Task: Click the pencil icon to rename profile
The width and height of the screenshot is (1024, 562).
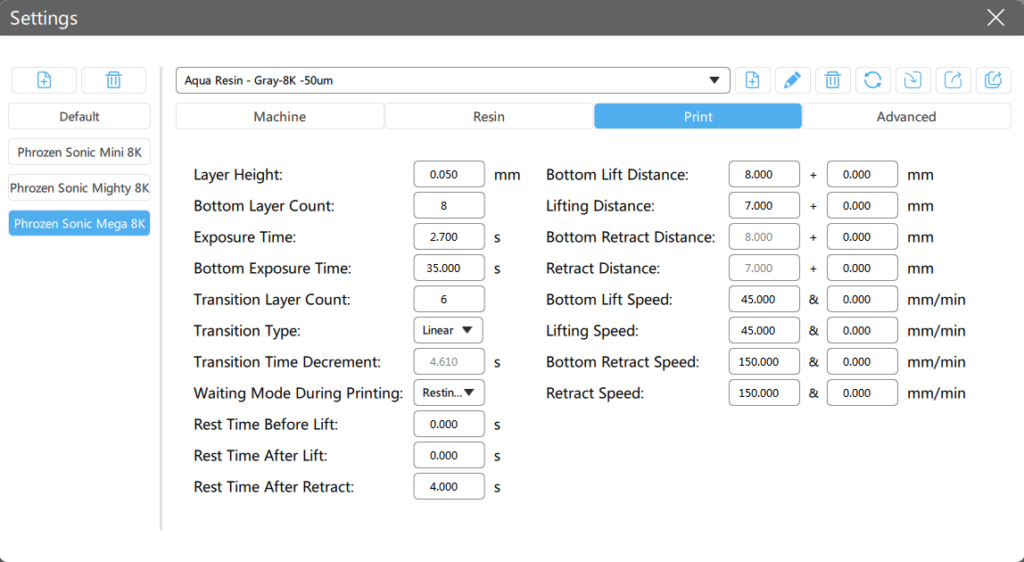Action: pos(792,81)
